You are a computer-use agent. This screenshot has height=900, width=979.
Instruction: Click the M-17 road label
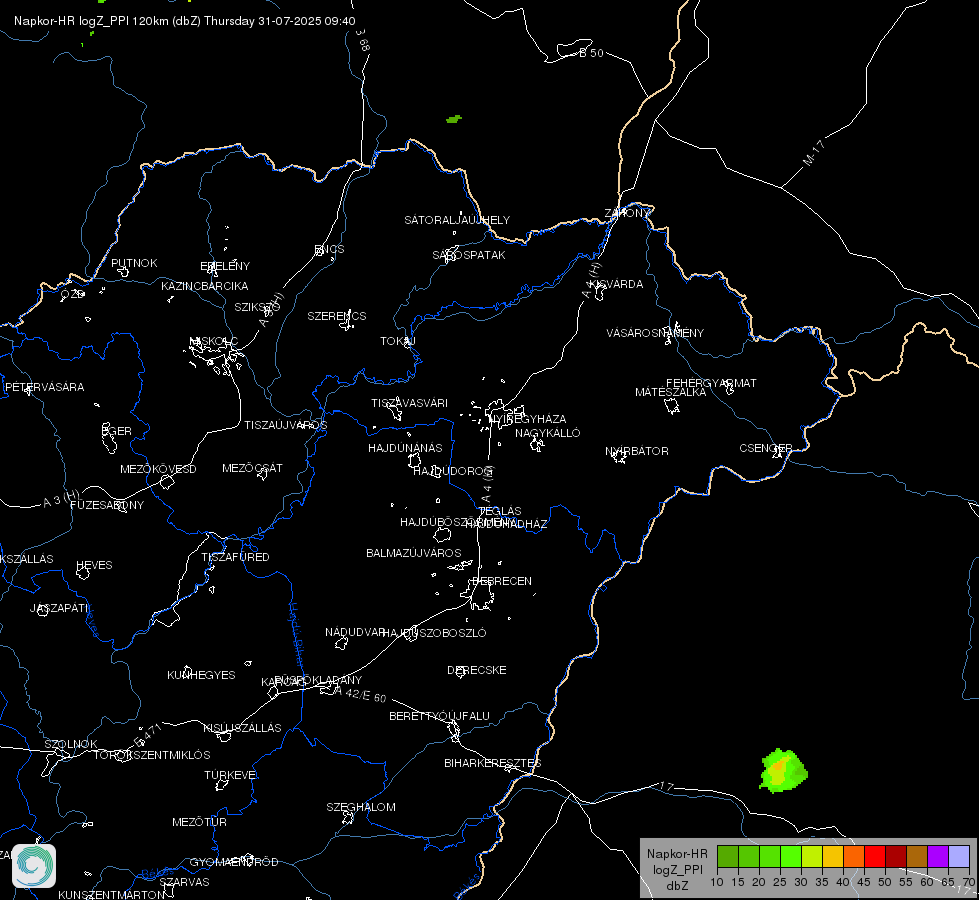(x=814, y=153)
